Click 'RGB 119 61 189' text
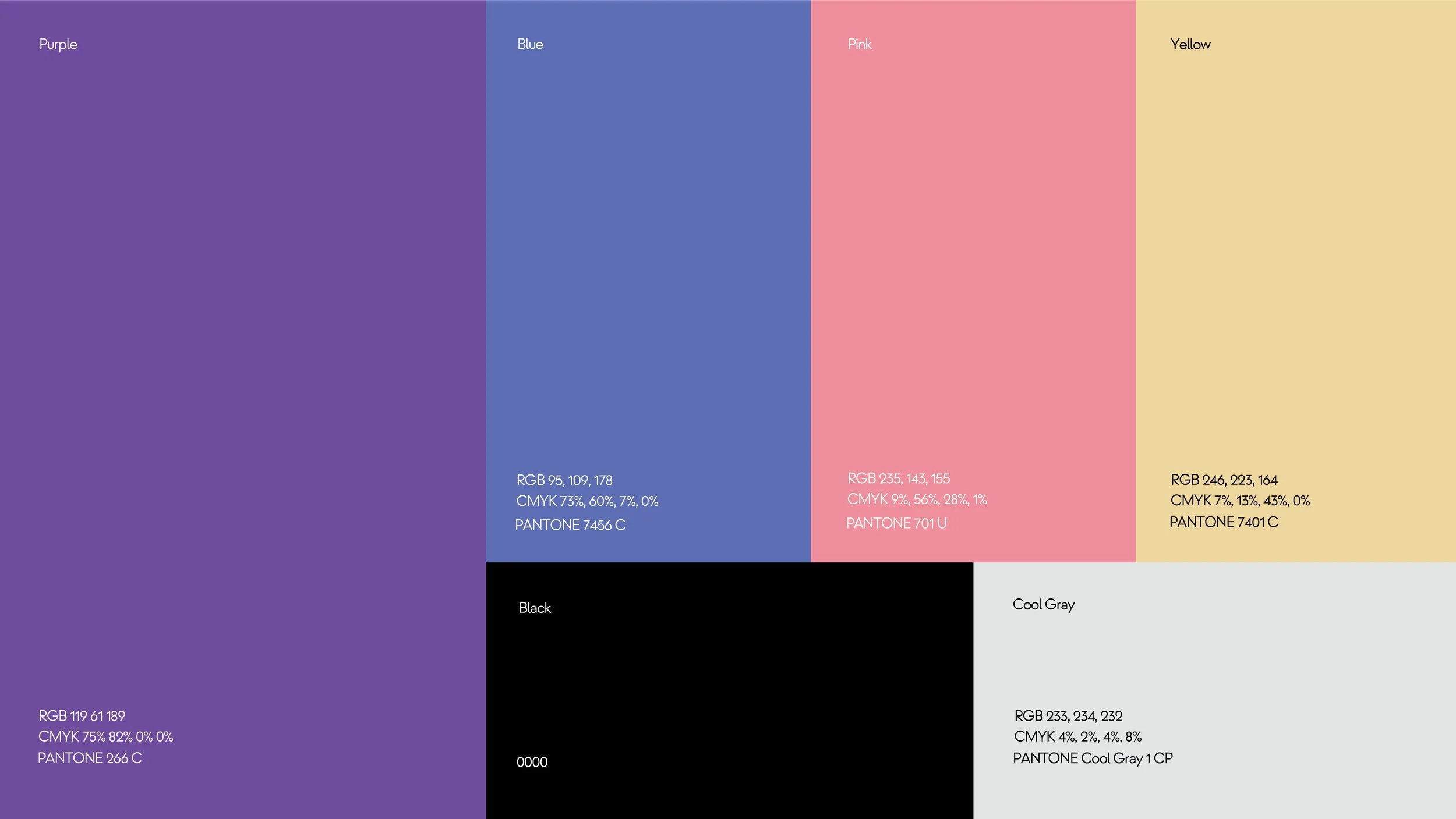The image size is (1456, 819). 82,716
